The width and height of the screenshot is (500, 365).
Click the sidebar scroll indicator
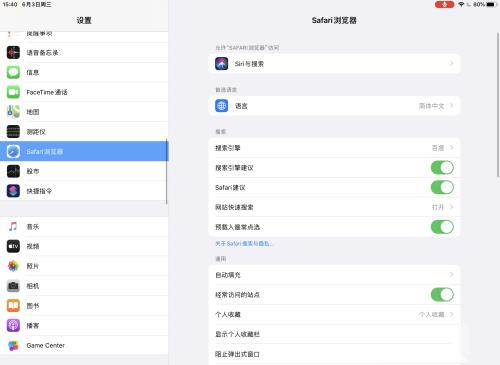166,171
